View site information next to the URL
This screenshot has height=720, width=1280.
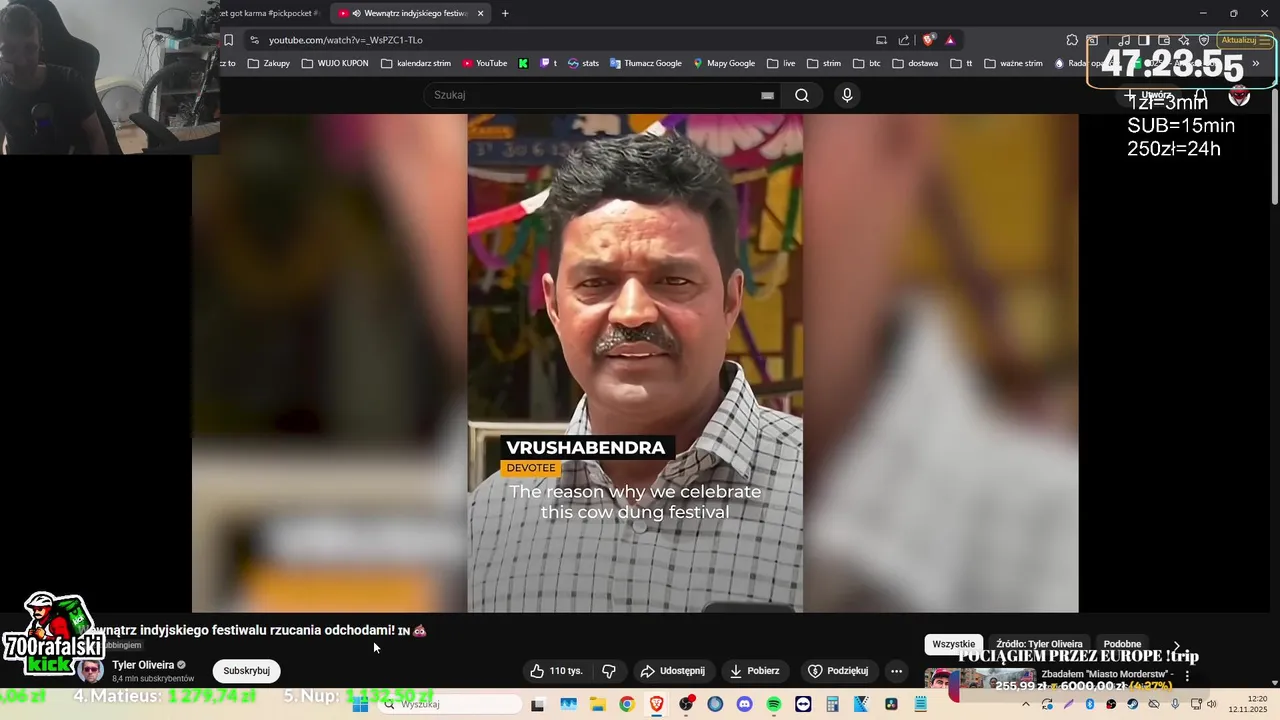254,40
